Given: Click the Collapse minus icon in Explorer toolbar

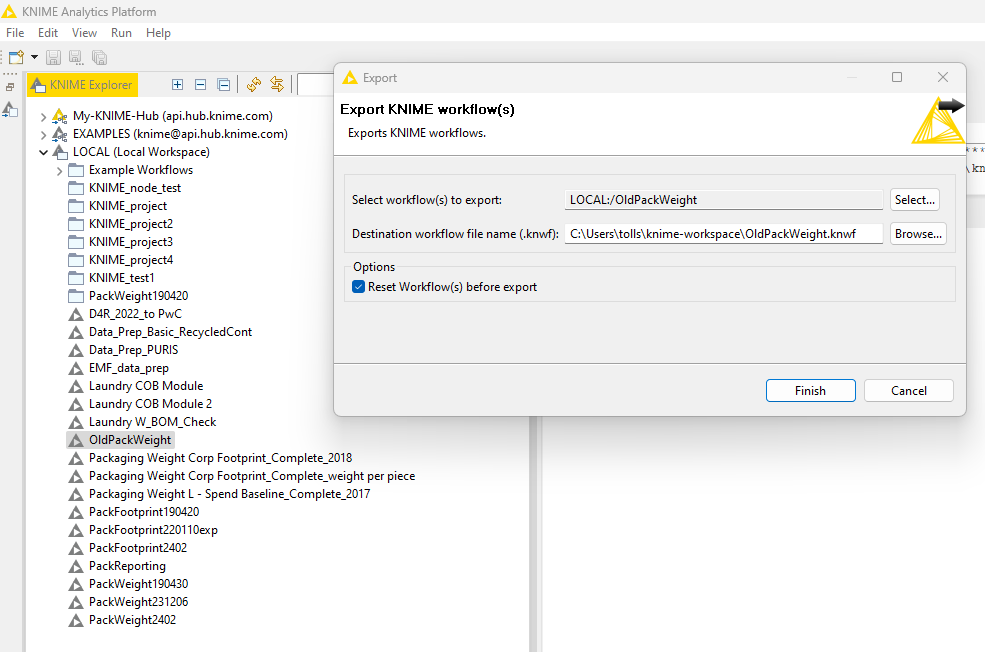Looking at the screenshot, I should click(200, 85).
